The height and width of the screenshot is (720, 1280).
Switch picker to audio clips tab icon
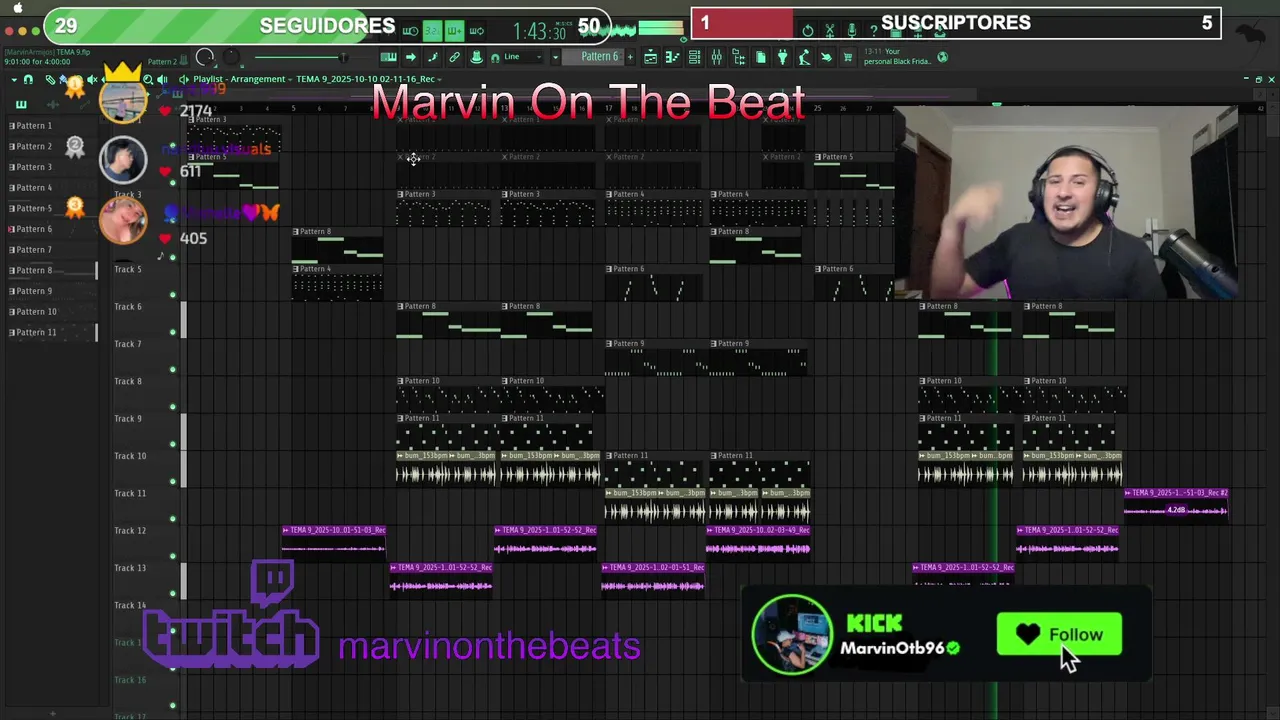coord(53,104)
